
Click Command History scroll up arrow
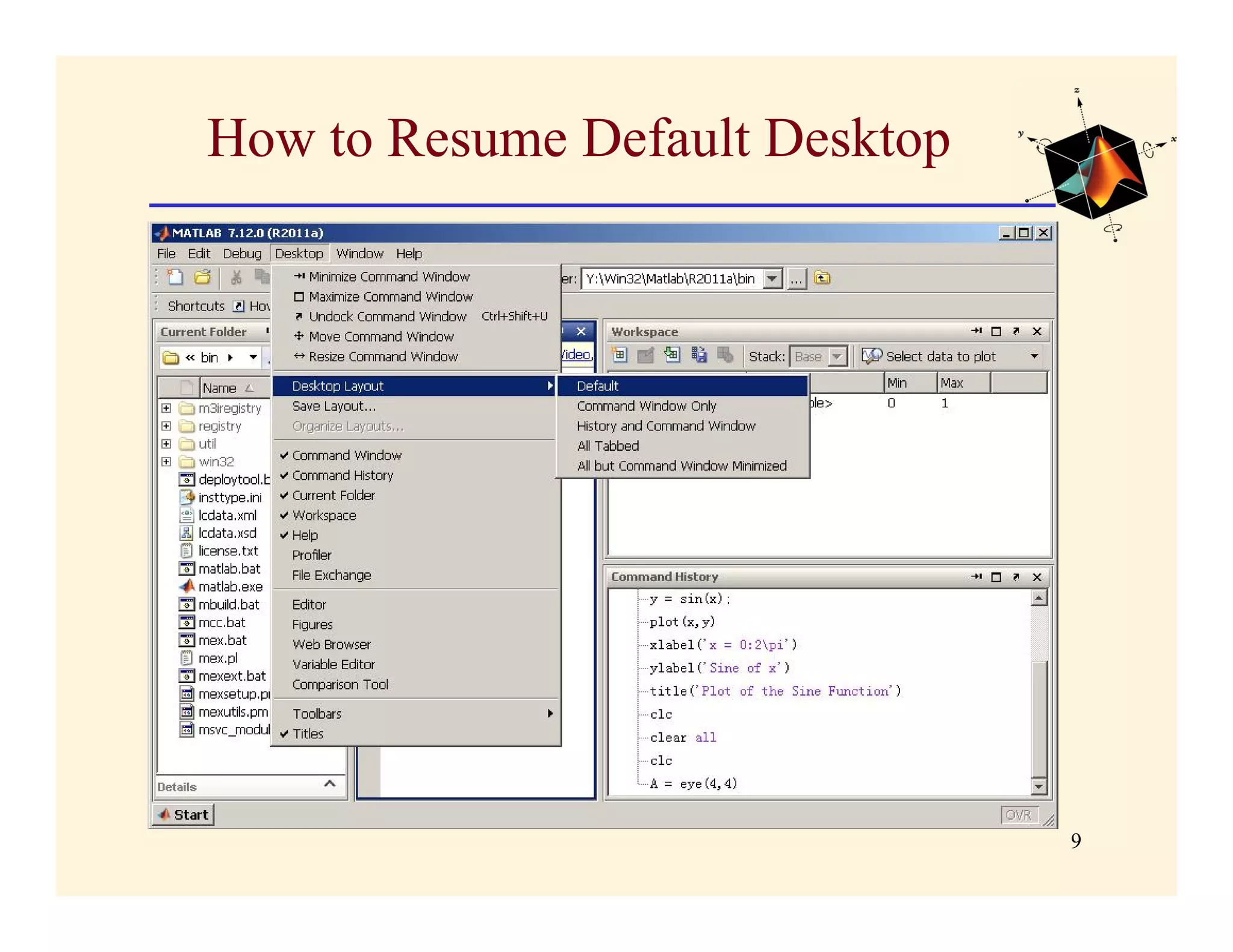tap(1039, 598)
